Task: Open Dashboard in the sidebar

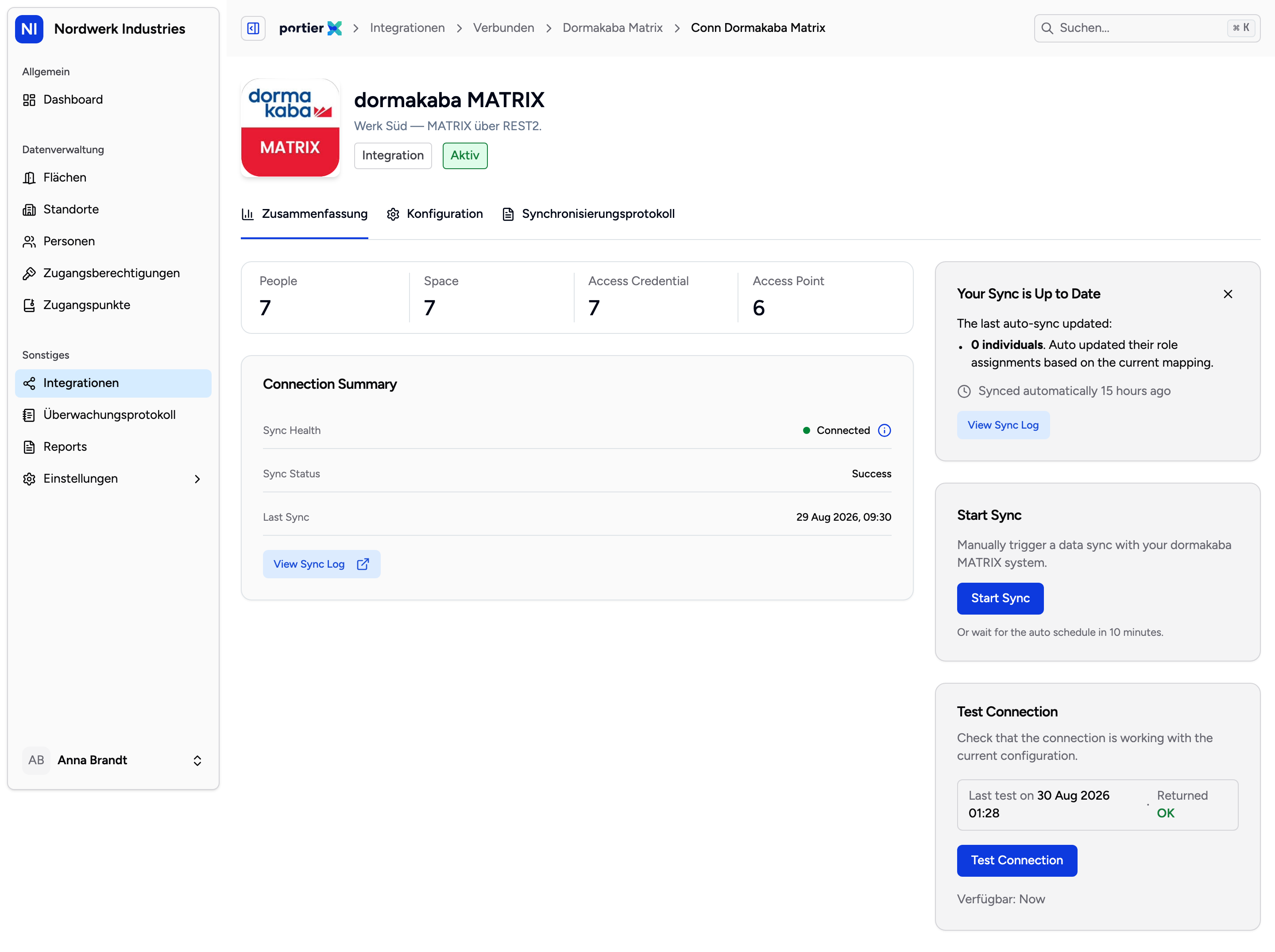Action: (113, 100)
